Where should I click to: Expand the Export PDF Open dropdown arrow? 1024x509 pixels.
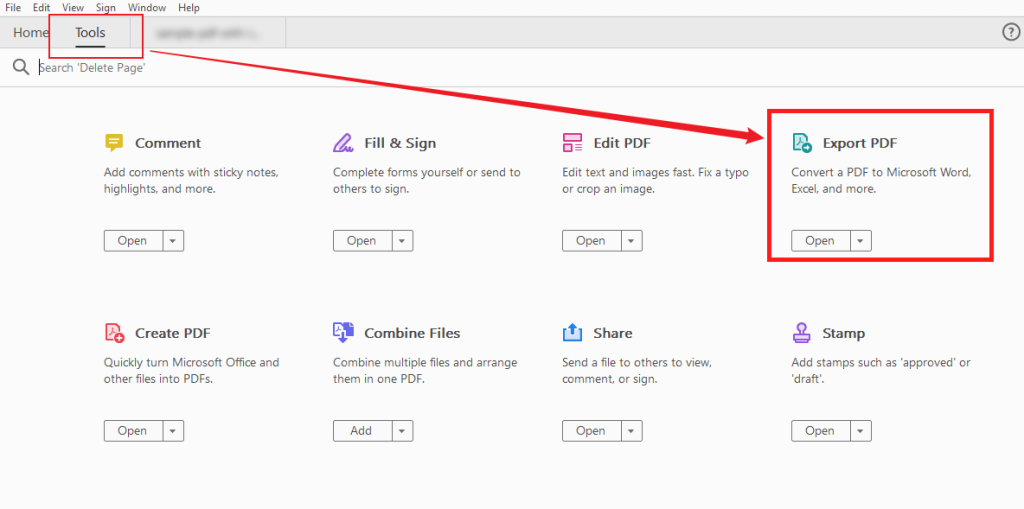[x=860, y=240]
